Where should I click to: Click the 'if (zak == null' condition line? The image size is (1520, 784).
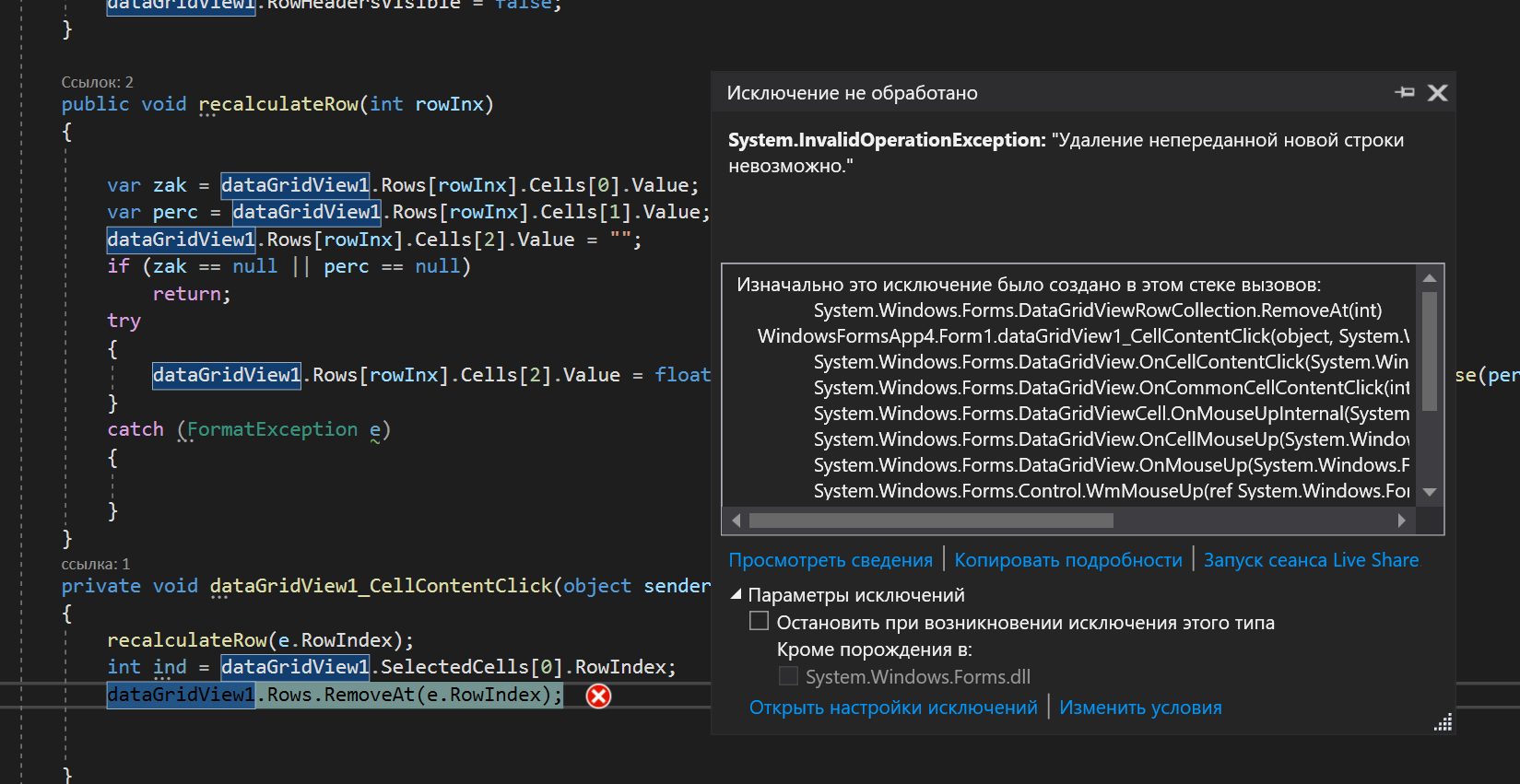pos(289,266)
